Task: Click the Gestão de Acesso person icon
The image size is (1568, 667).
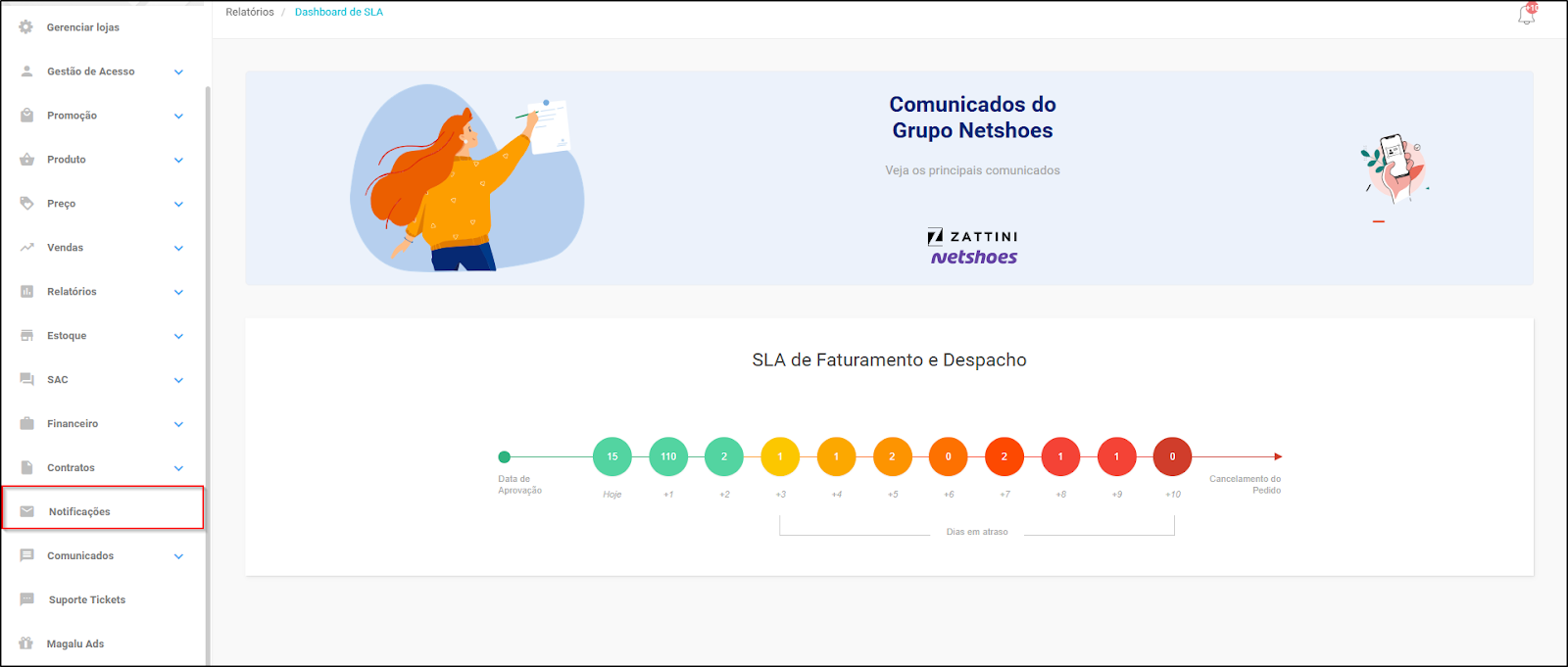Action: pyautogui.click(x=26, y=71)
